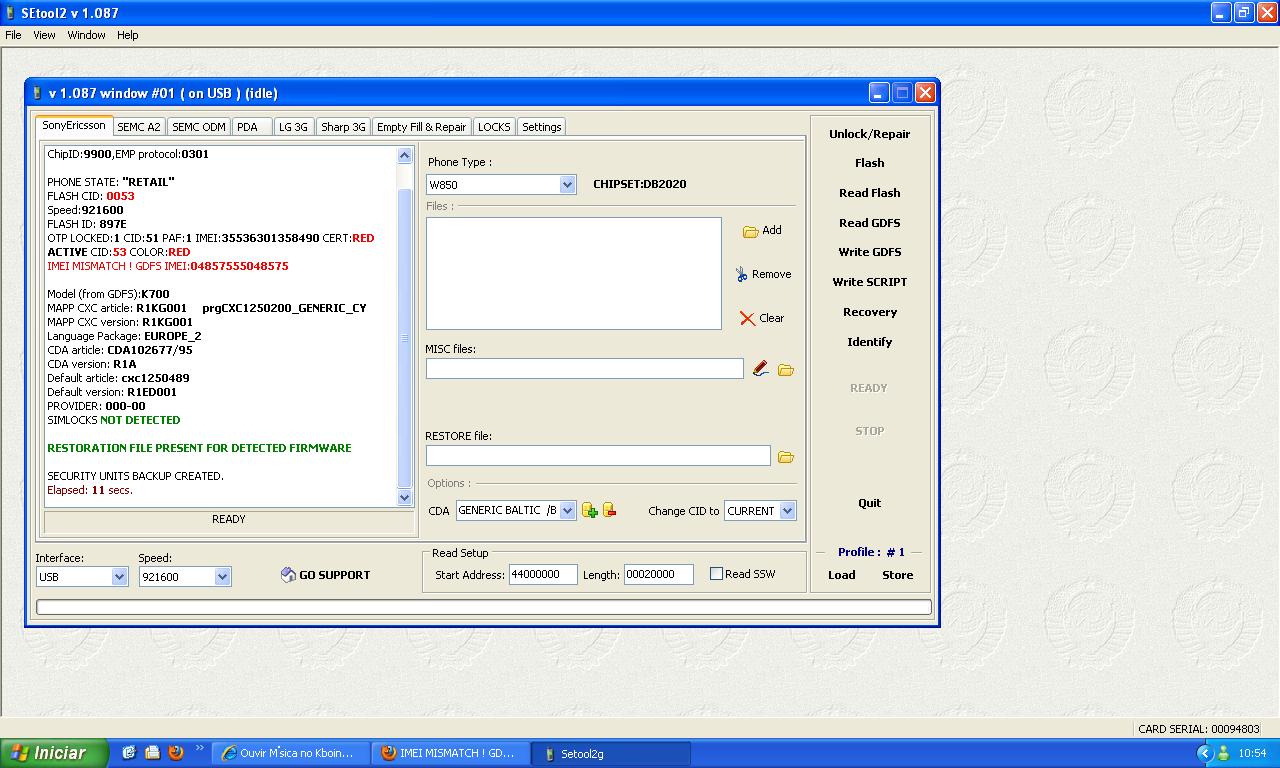Screen dimensions: 1280x768
Task: Store the current profile
Action: pyautogui.click(x=897, y=575)
